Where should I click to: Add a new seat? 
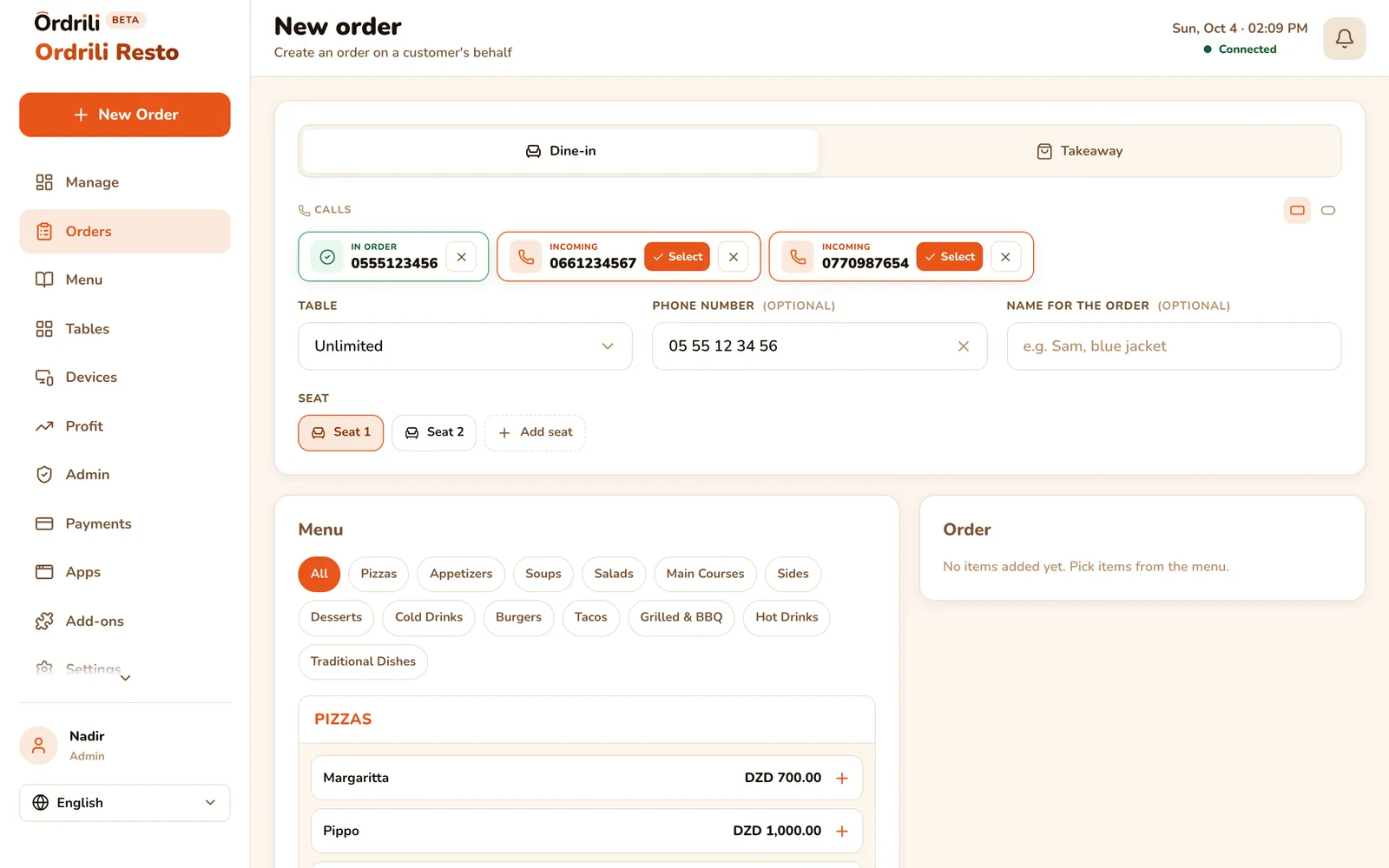pos(535,432)
